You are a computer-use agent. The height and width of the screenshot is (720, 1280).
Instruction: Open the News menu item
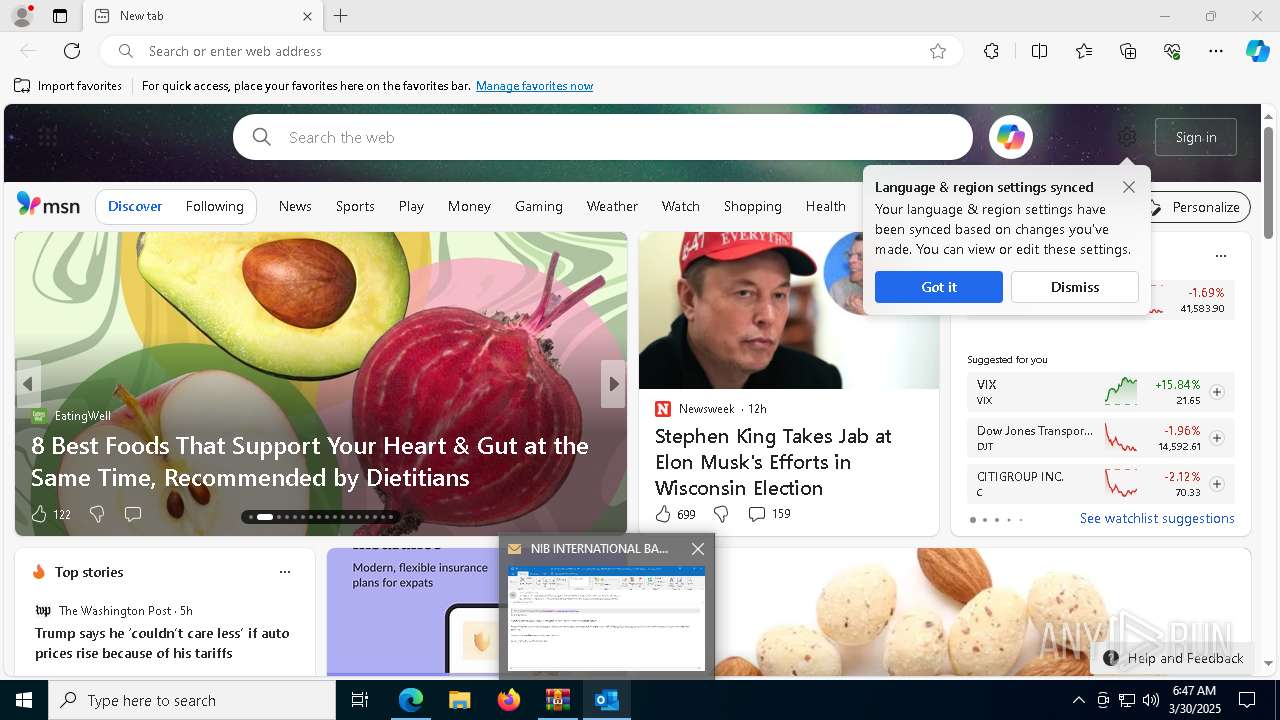tap(295, 206)
